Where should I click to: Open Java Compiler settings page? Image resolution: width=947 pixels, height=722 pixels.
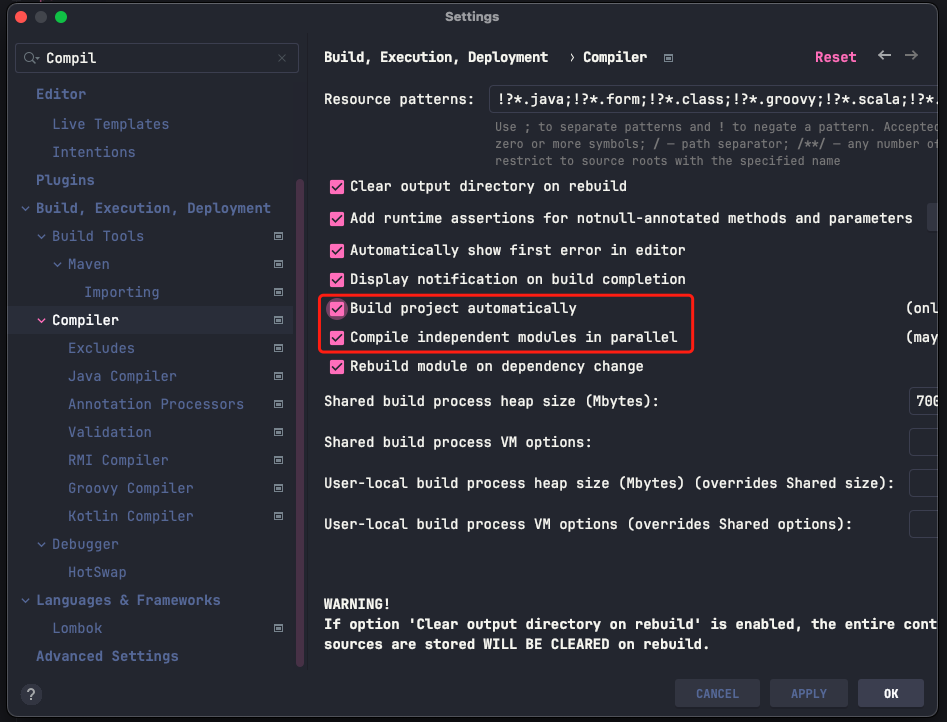(122, 376)
